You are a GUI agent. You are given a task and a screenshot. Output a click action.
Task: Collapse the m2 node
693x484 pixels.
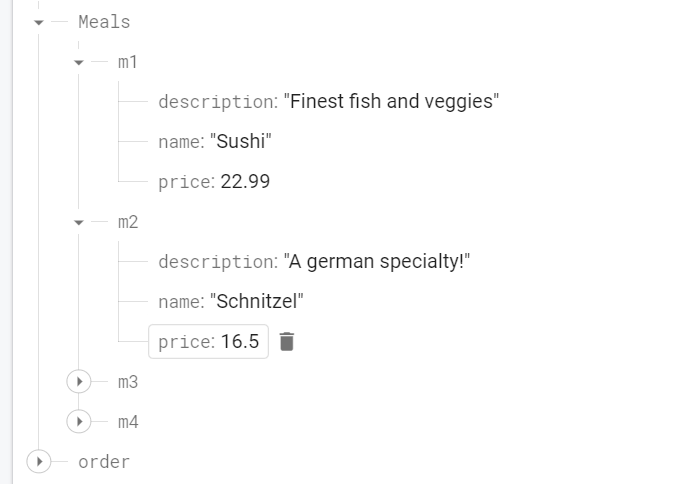(79, 222)
